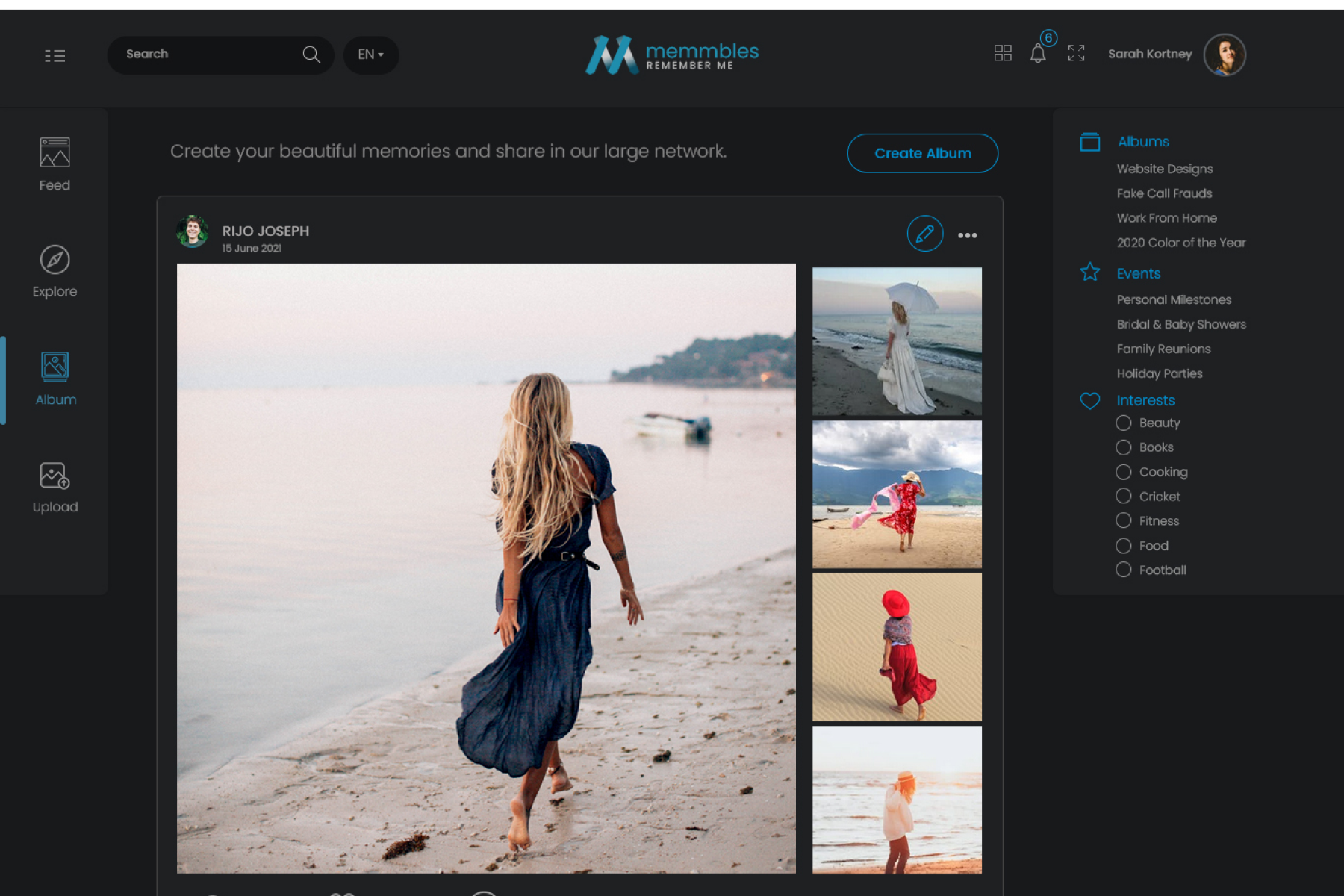Viewport: 1344px width, 896px height.
Task: Select the Cooking interest radio button
Action: pyautogui.click(x=1123, y=472)
